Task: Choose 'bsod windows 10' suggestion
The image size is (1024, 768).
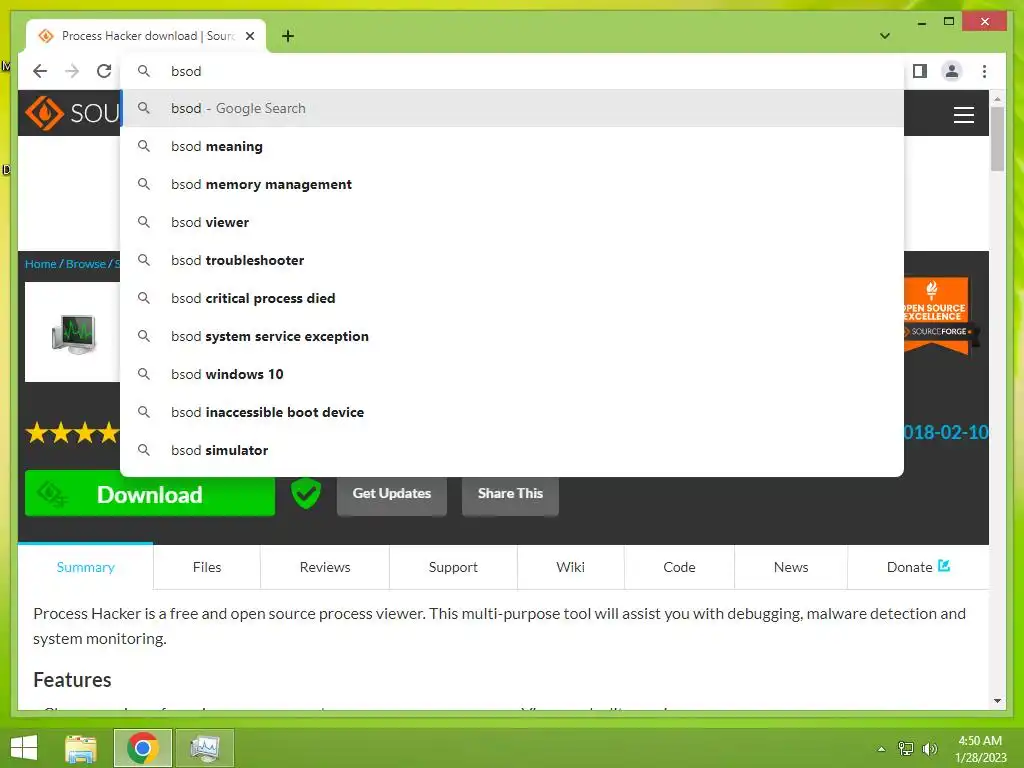Action: pyautogui.click(x=512, y=374)
